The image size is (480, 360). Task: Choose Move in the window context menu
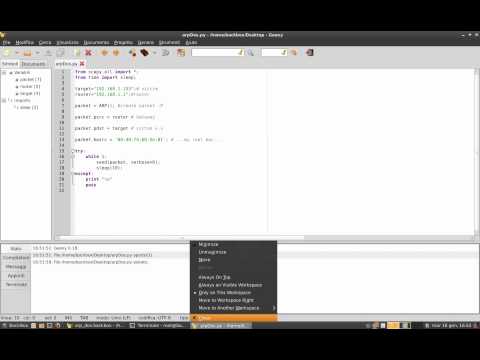click(x=233, y=260)
